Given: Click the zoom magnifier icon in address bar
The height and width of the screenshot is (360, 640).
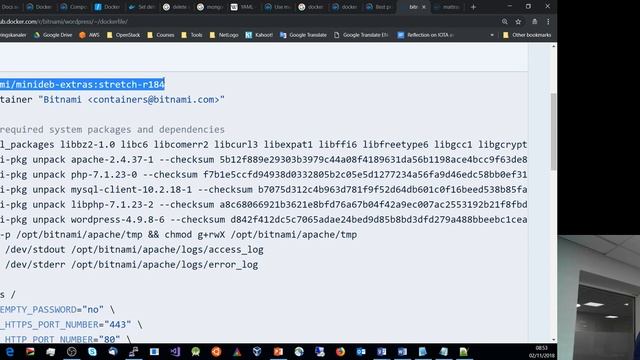Looking at the screenshot, I should [504, 22].
